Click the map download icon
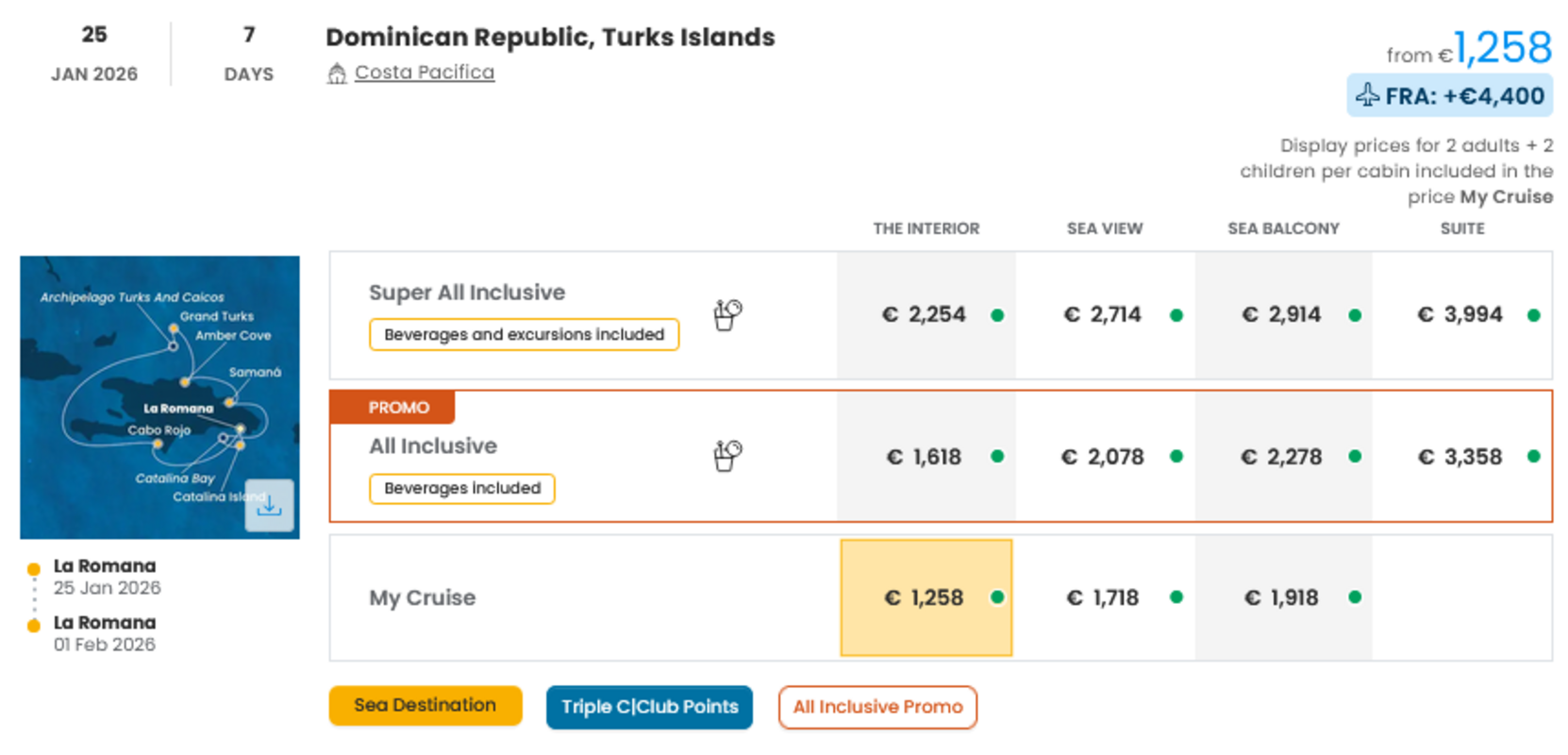The width and height of the screenshot is (1568, 755). pyautogui.click(x=270, y=506)
